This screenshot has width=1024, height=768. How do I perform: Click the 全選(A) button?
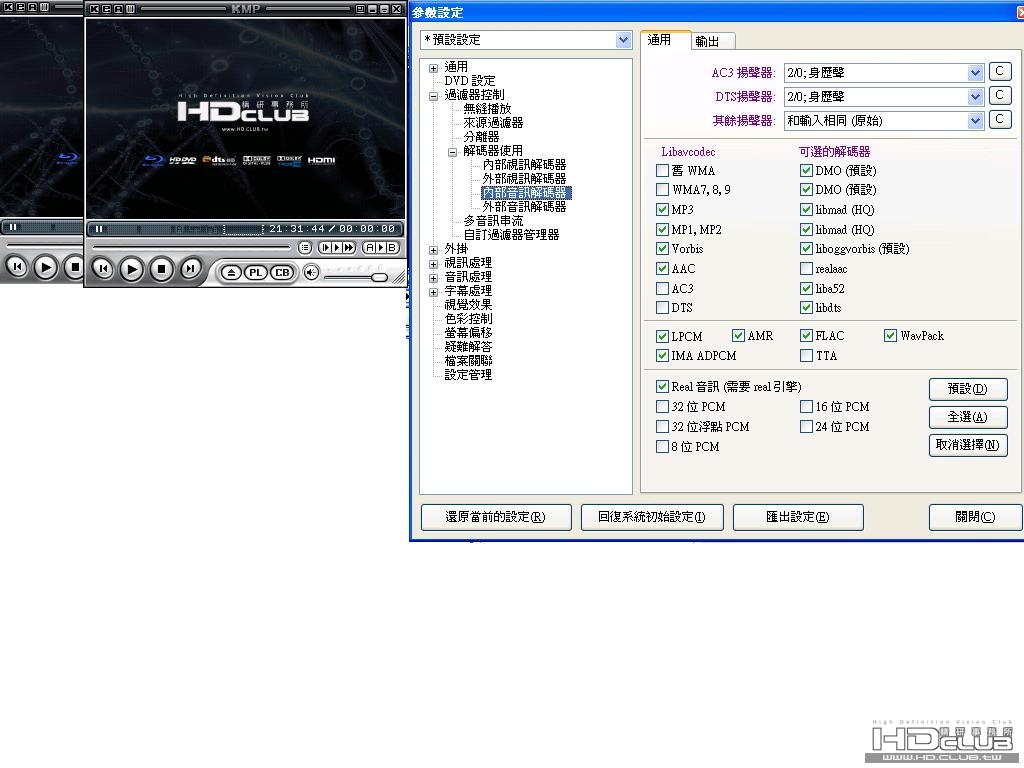pyautogui.click(x=968, y=417)
